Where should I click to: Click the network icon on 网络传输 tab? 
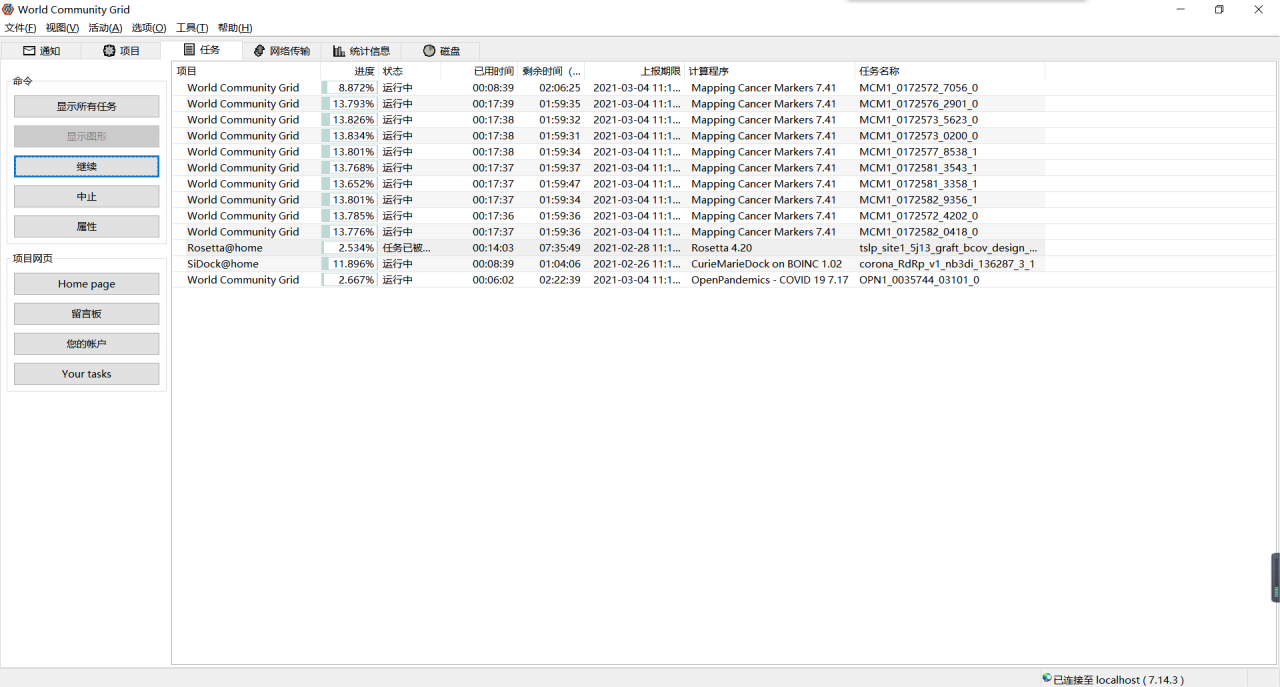point(259,51)
